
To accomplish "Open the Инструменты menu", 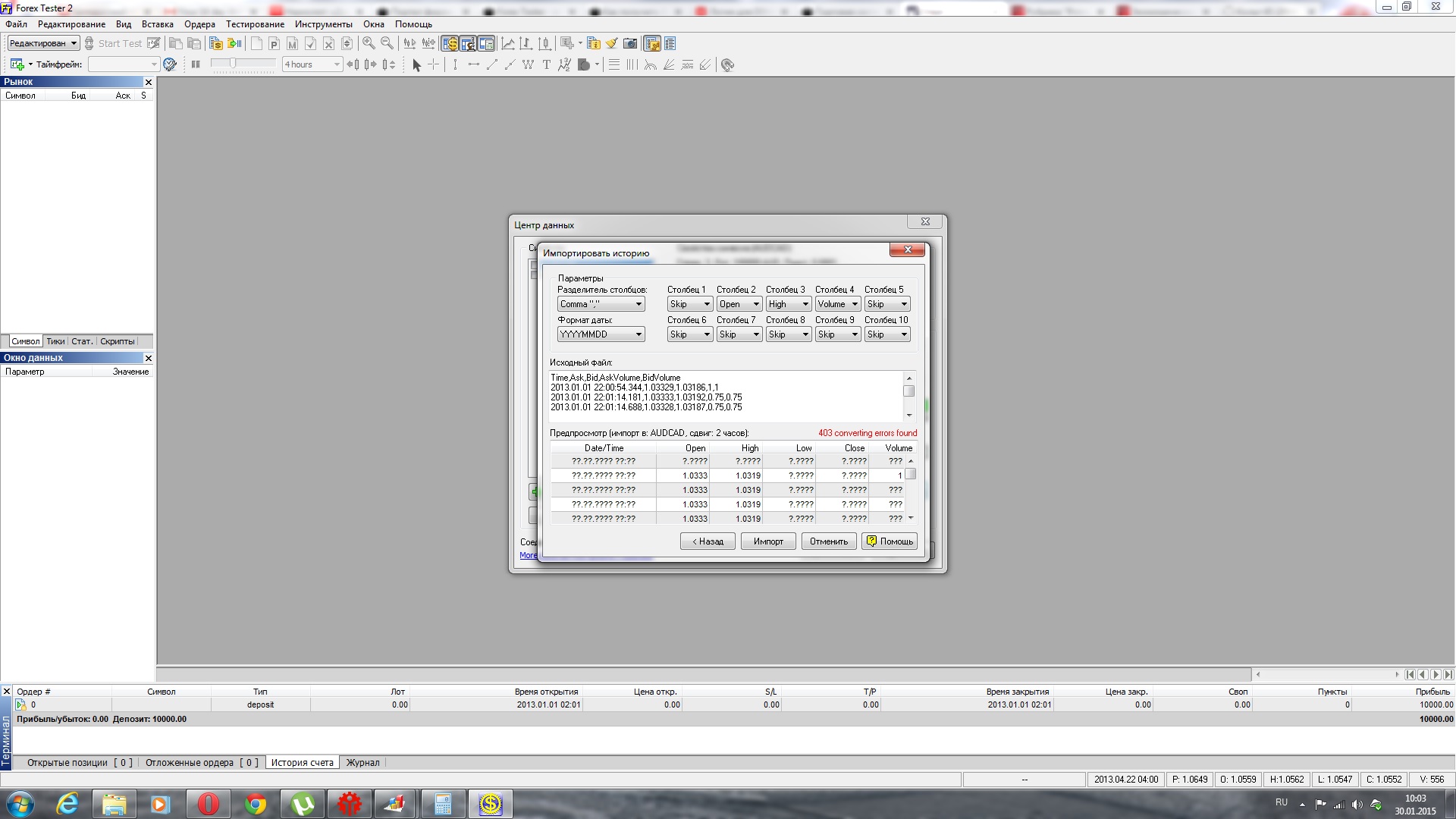I will click(x=324, y=24).
